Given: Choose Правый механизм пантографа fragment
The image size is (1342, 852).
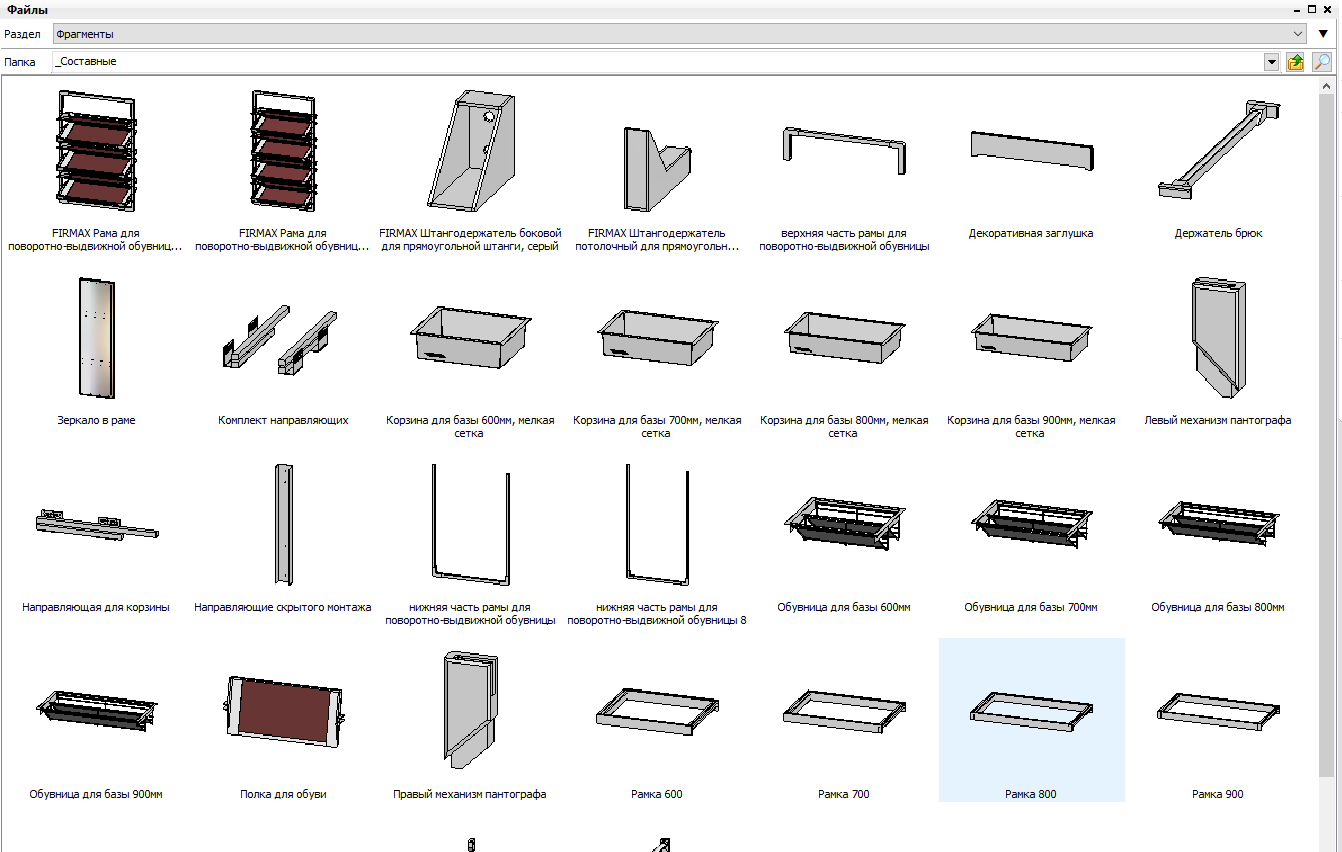Looking at the screenshot, I should pyautogui.click(x=470, y=710).
